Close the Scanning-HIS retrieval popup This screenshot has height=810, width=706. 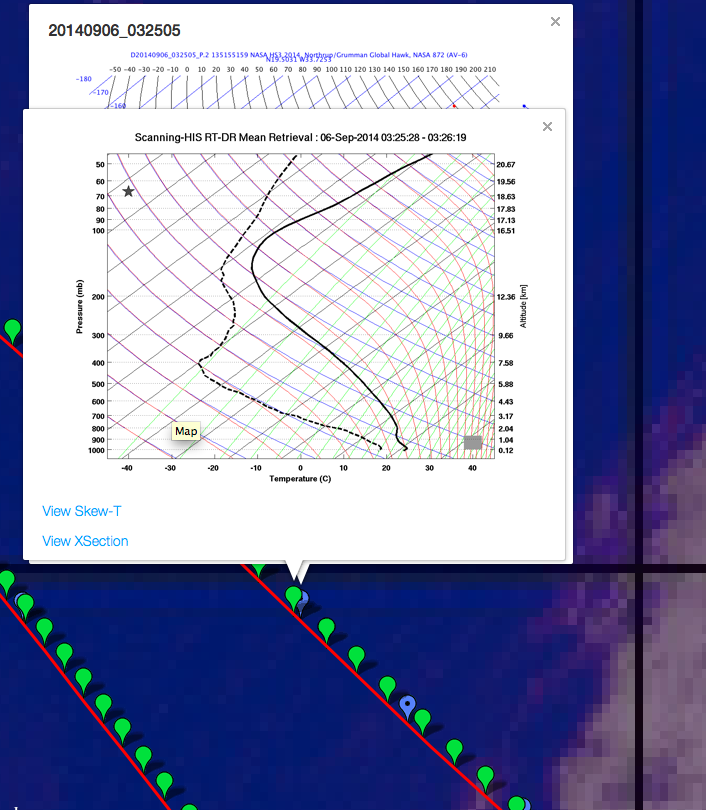547,127
